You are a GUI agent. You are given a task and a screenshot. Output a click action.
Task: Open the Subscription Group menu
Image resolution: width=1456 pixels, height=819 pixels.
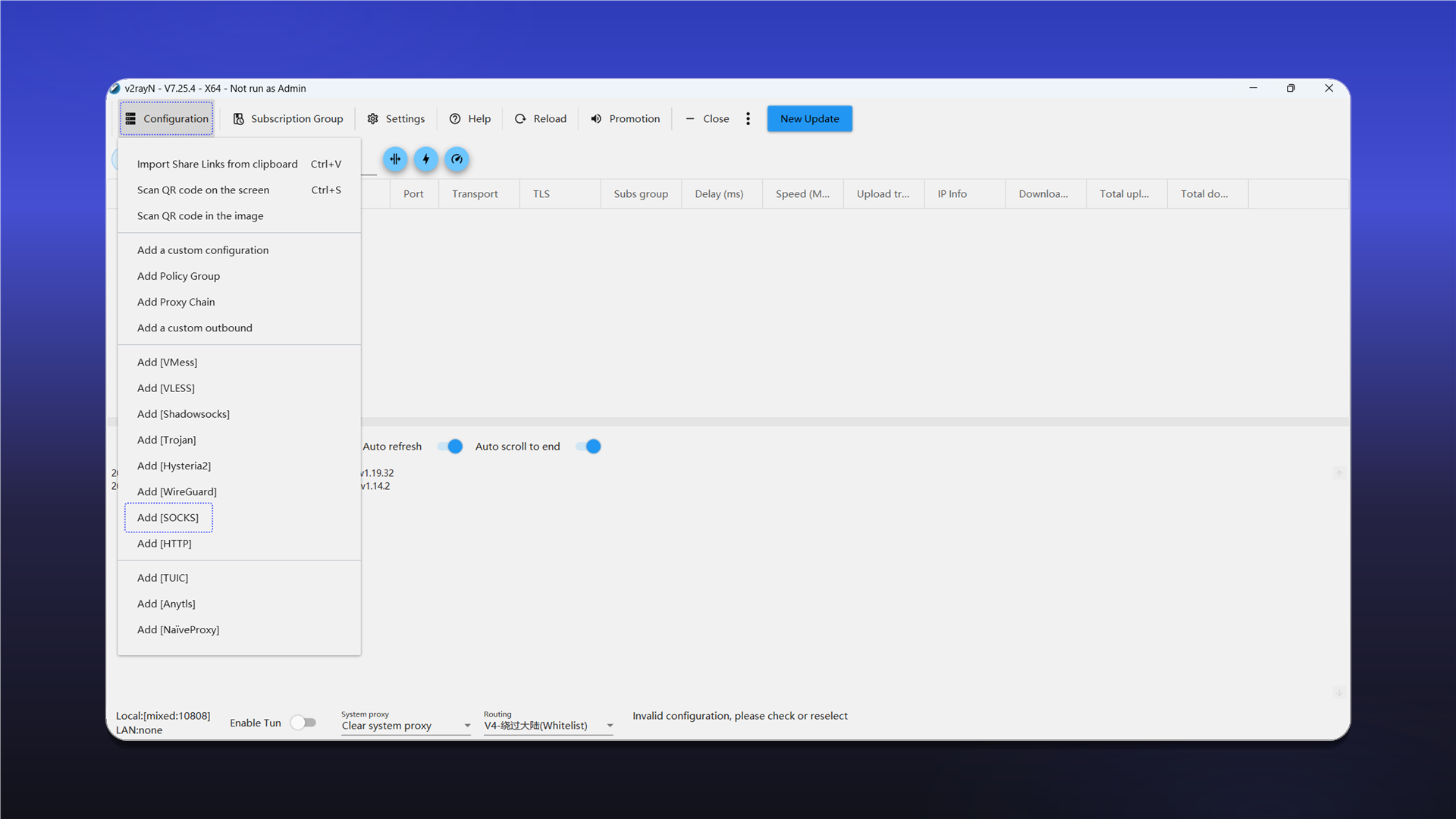coord(287,119)
